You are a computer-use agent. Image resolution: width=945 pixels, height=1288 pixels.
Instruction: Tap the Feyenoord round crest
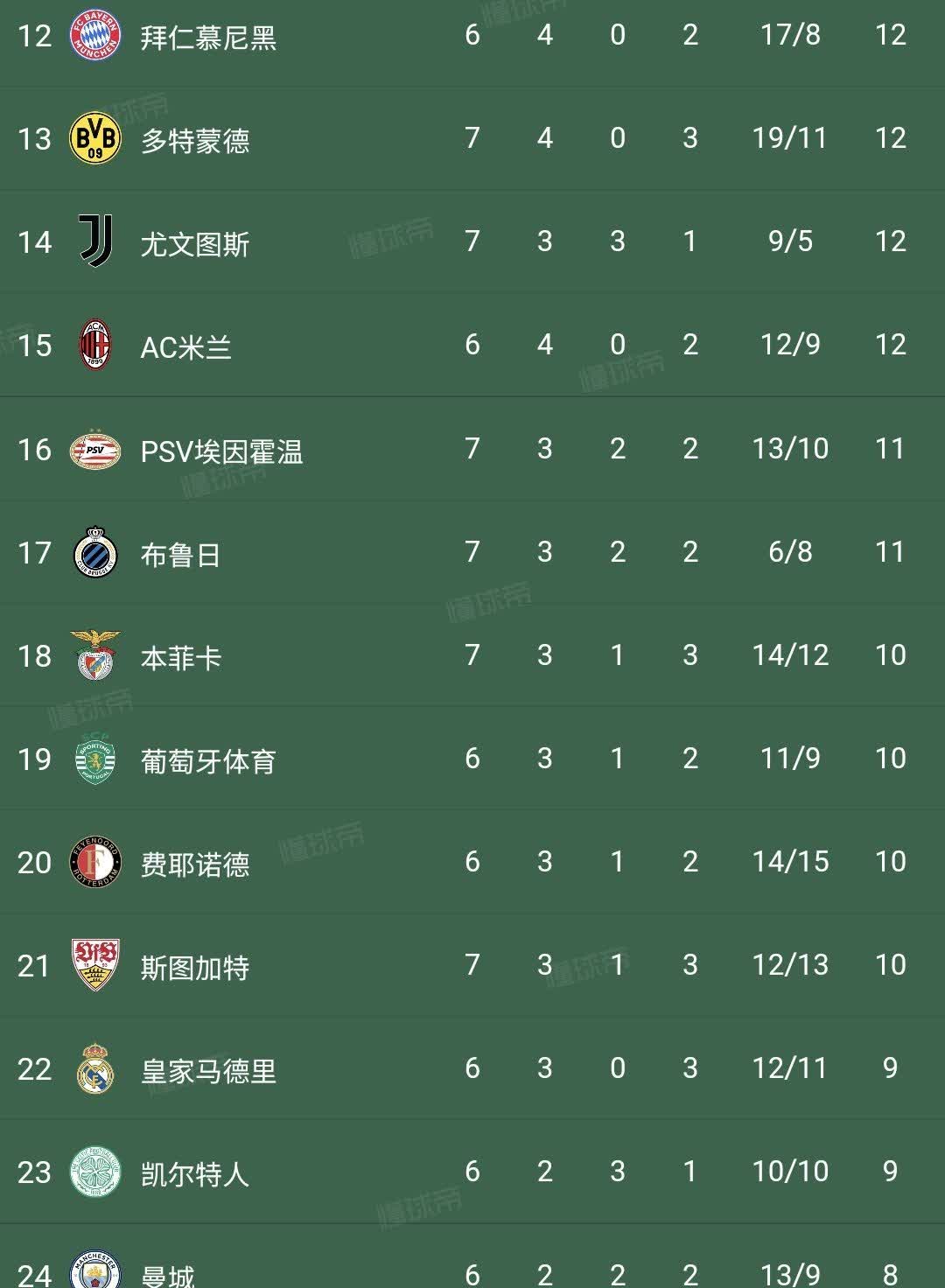coord(94,863)
